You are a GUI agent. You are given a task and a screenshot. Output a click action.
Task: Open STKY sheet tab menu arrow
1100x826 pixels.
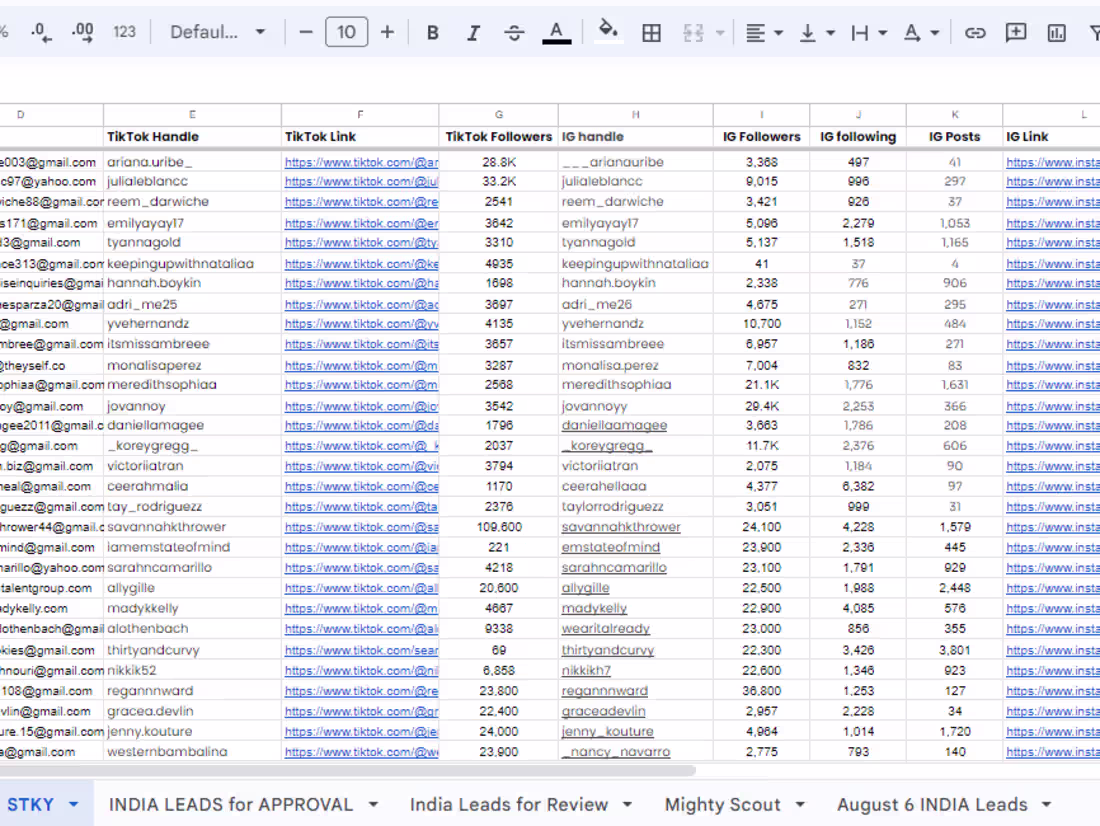coord(74,804)
